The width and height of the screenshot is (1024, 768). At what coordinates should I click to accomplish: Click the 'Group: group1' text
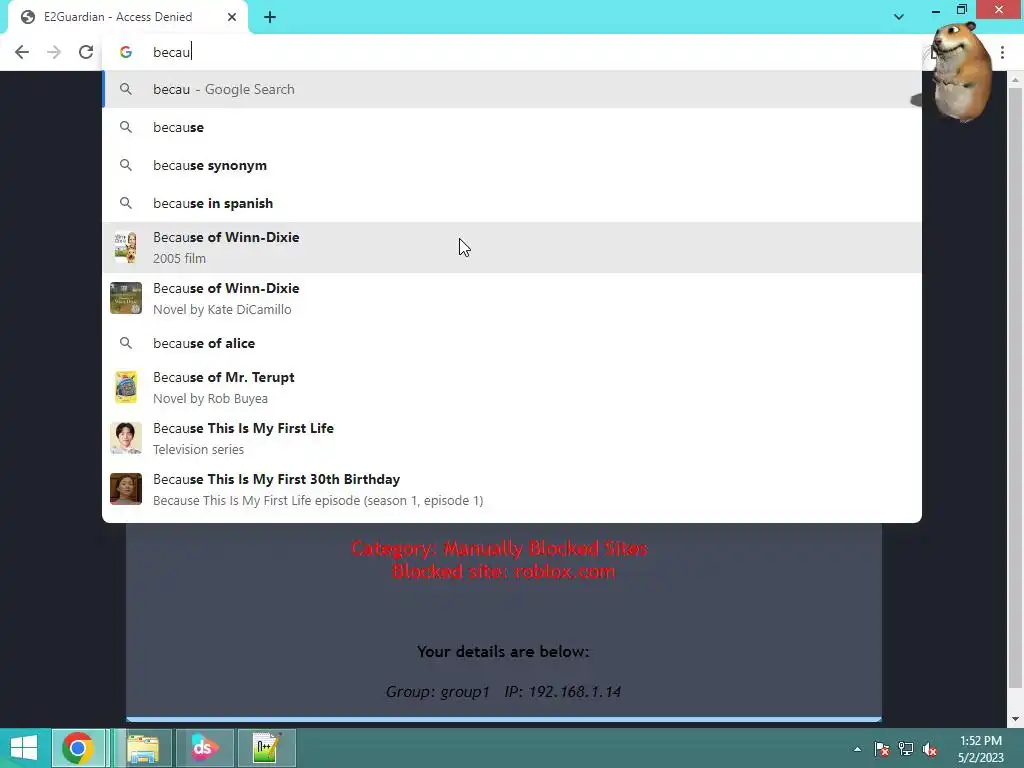[438, 692]
